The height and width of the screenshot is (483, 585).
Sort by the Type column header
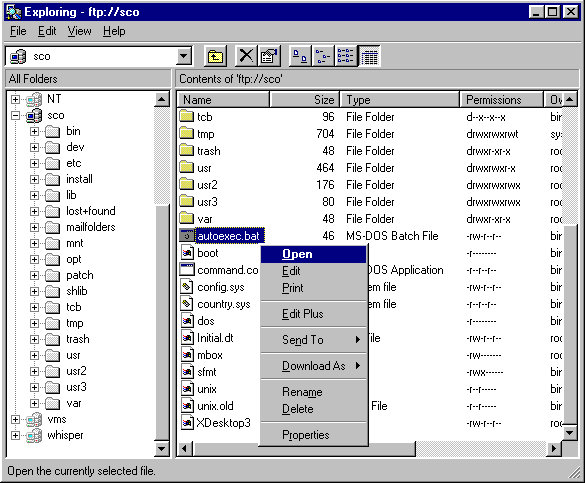(x=400, y=100)
